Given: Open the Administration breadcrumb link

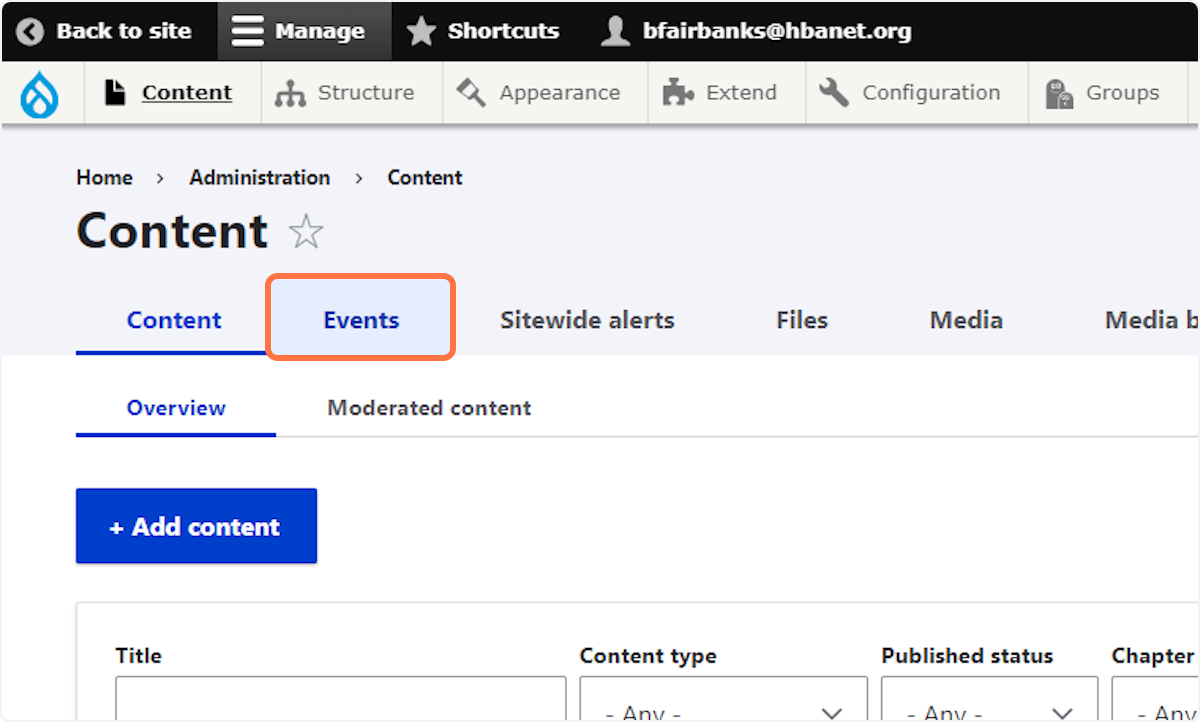Looking at the screenshot, I should (x=259, y=177).
